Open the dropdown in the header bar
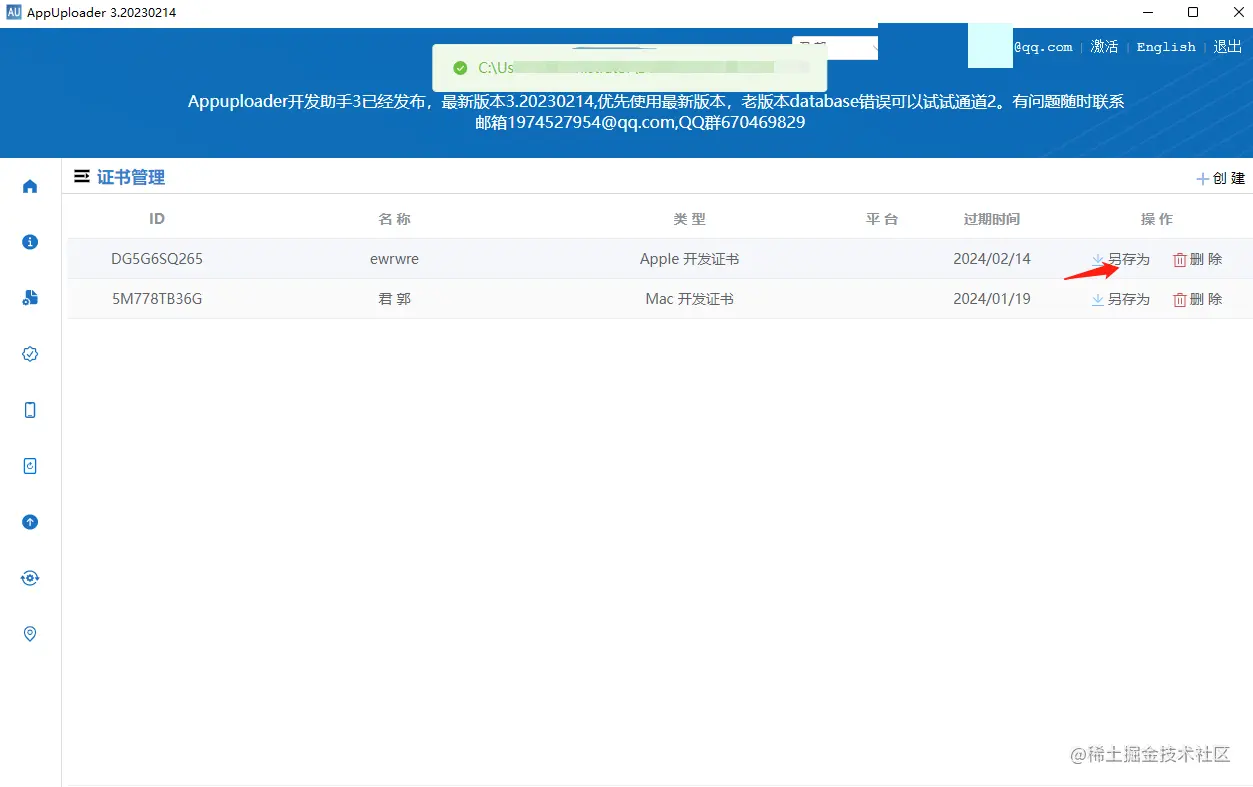 pyautogui.click(x=835, y=47)
